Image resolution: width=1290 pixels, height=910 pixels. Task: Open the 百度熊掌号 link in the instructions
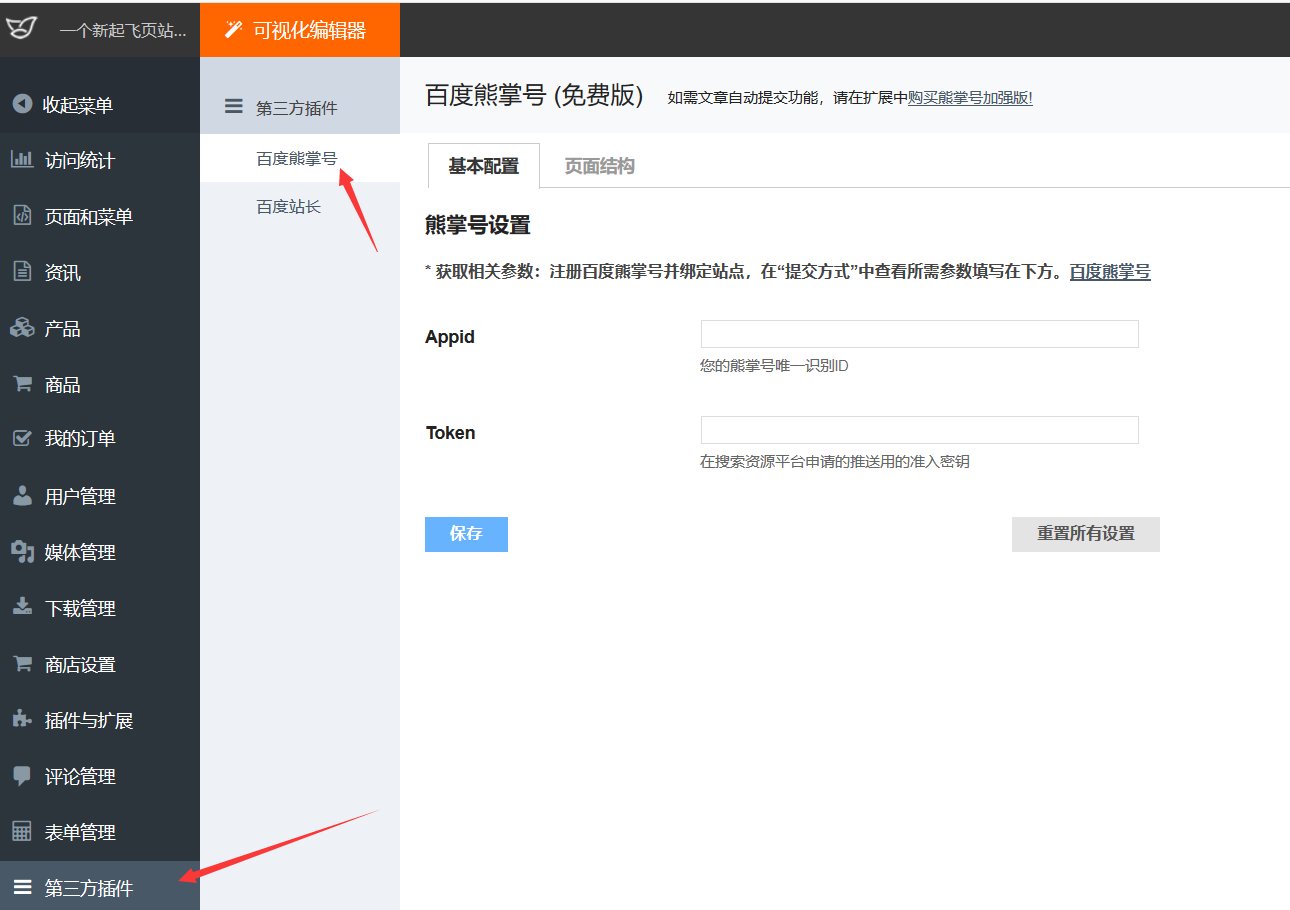[1110, 272]
